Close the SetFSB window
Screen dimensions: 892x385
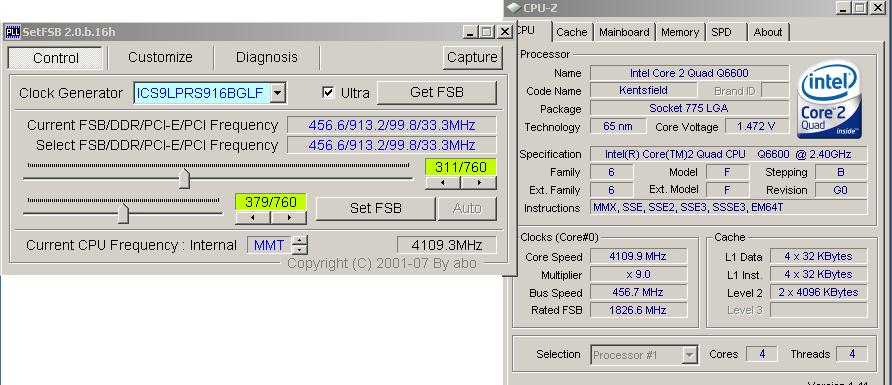pos(505,32)
